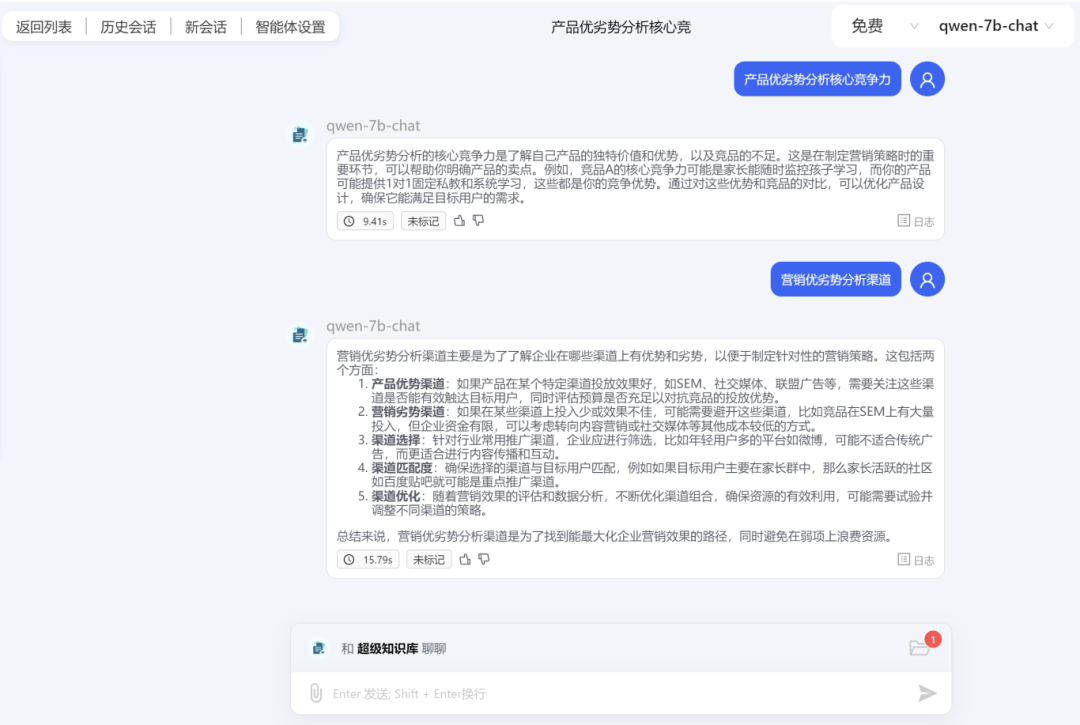Dislike the second reply with thumbs-down
Viewport: 1080px width, 725px height.
484,559
